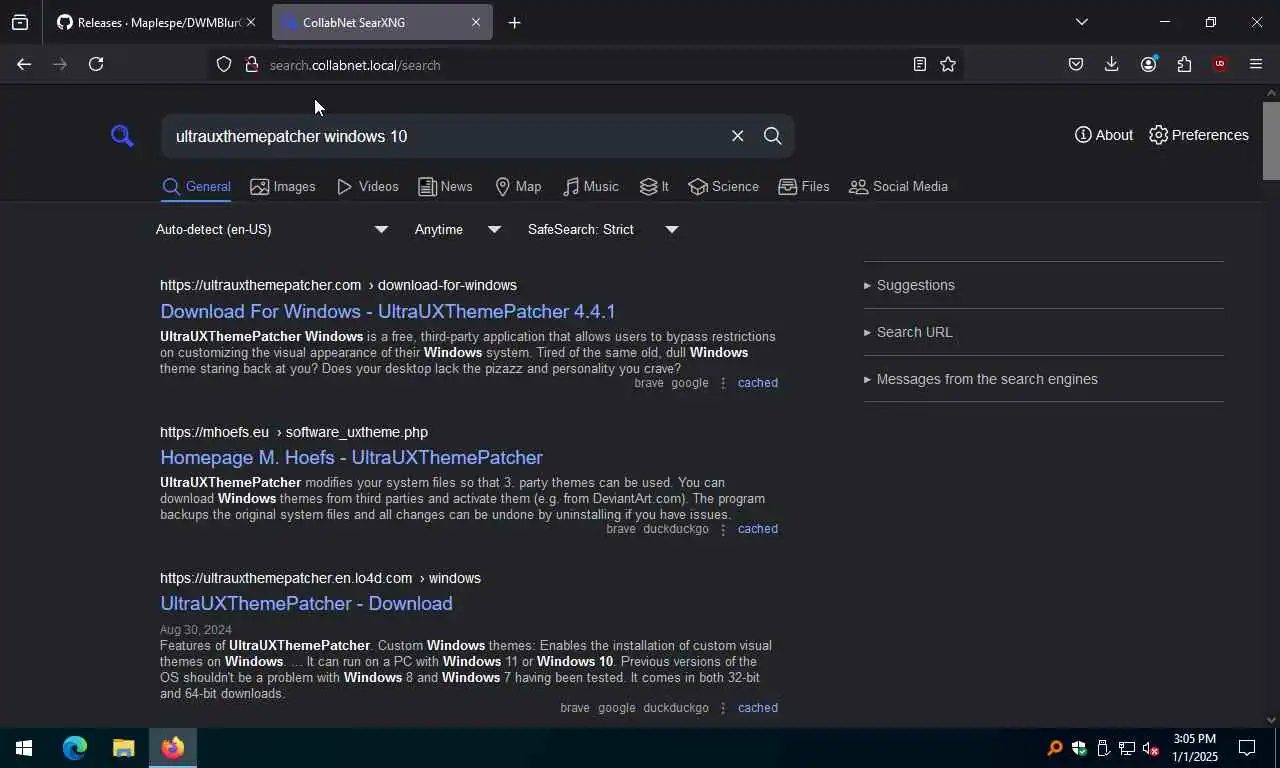The height and width of the screenshot is (768, 1280).
Task: Switch to the Social Media tab
Action: tap(898, 187)
